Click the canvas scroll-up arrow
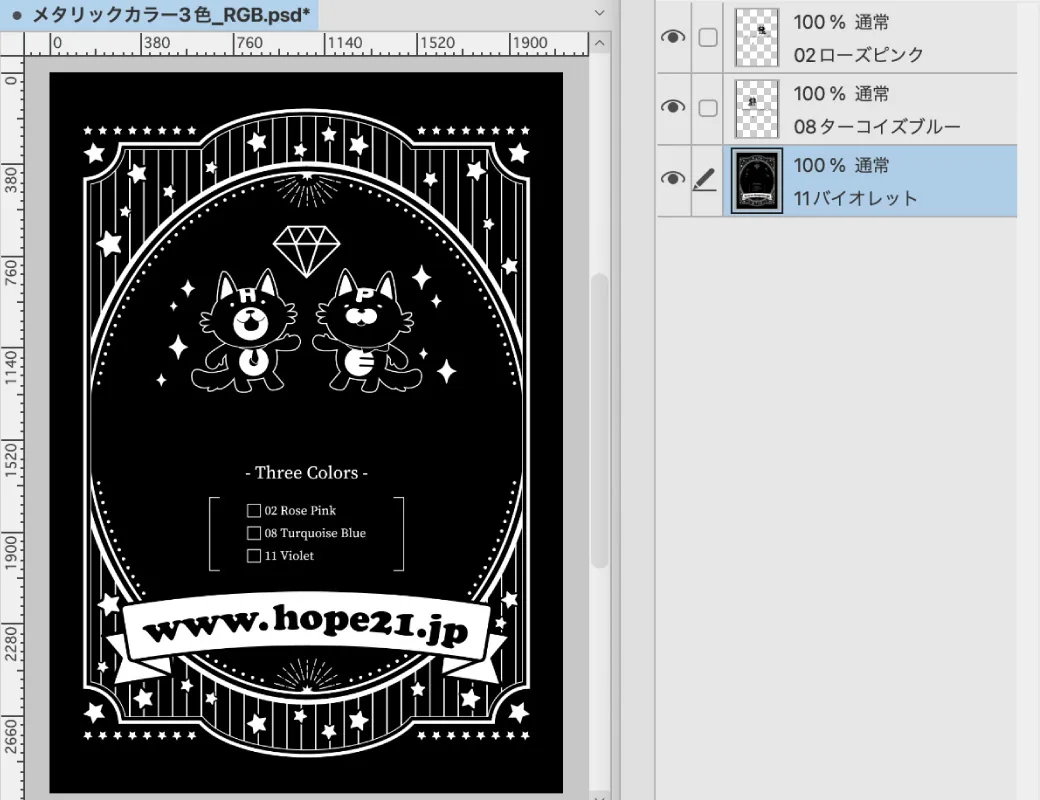 [x=600, y=45]
